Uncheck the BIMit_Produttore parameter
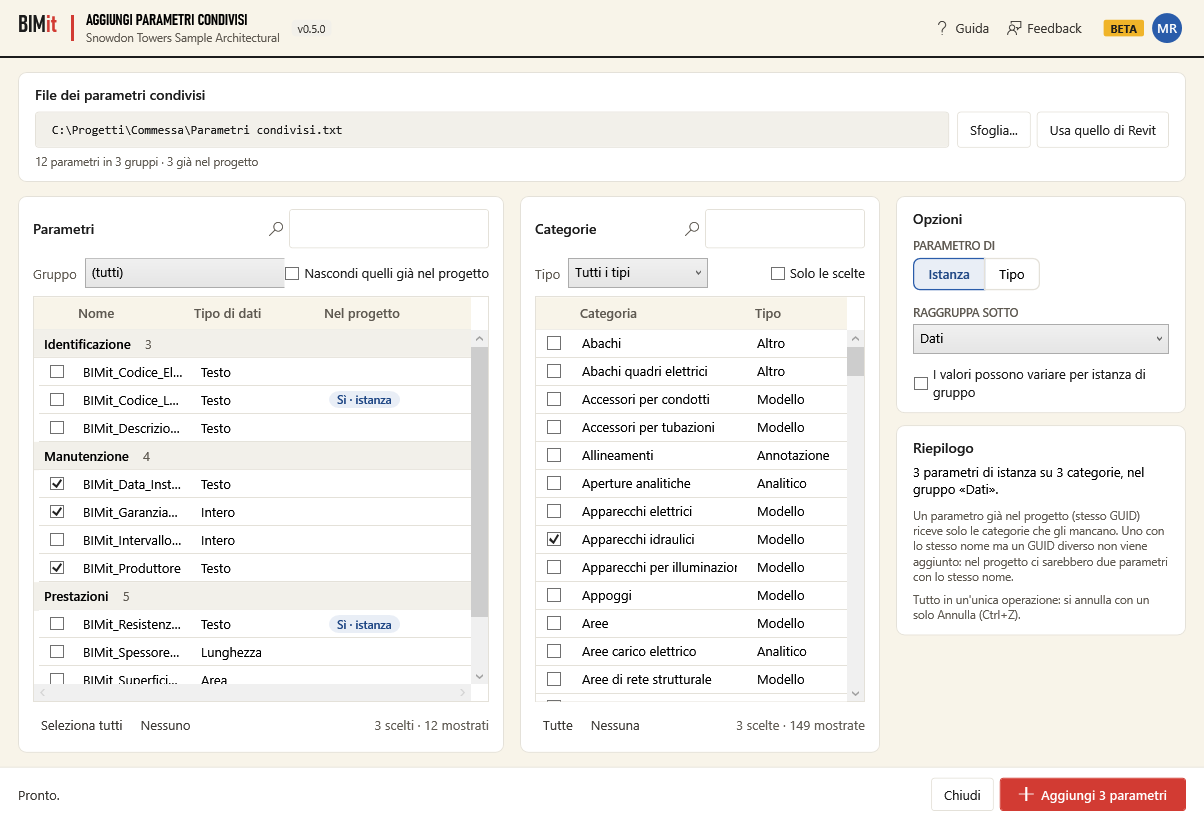 pyautogui.click(x=57, y=568)
